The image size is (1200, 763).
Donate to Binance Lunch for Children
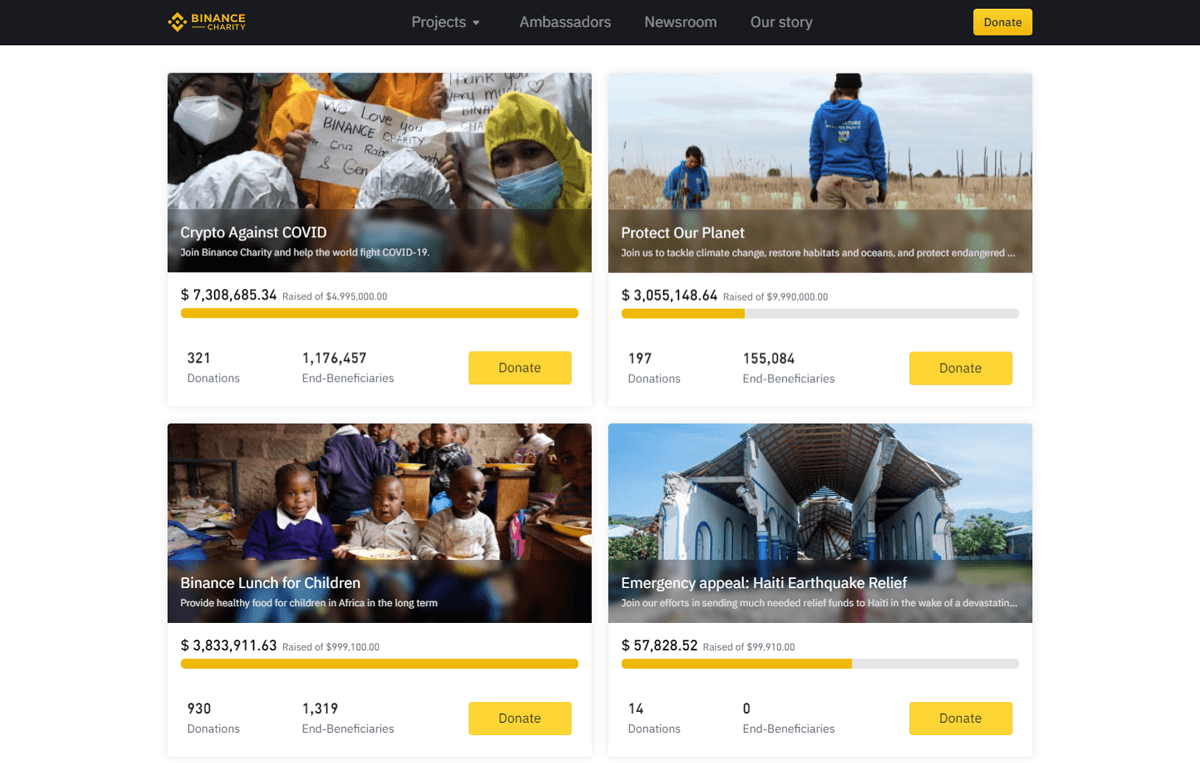pos(520,718)
